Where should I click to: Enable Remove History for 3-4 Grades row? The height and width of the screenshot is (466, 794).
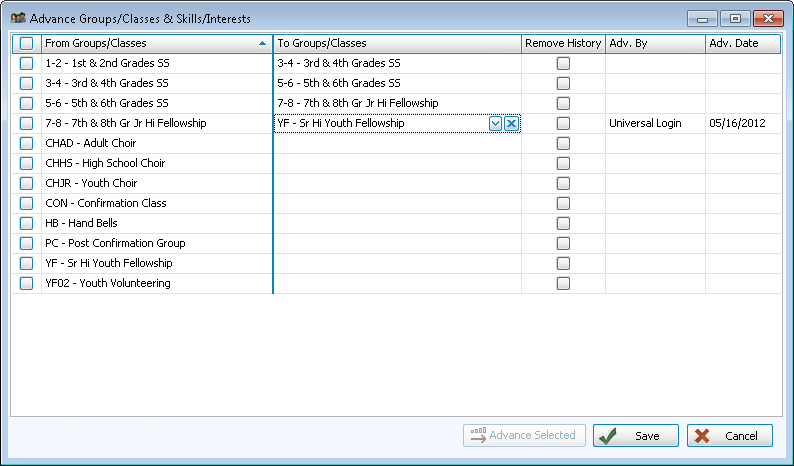pos(563,83)
